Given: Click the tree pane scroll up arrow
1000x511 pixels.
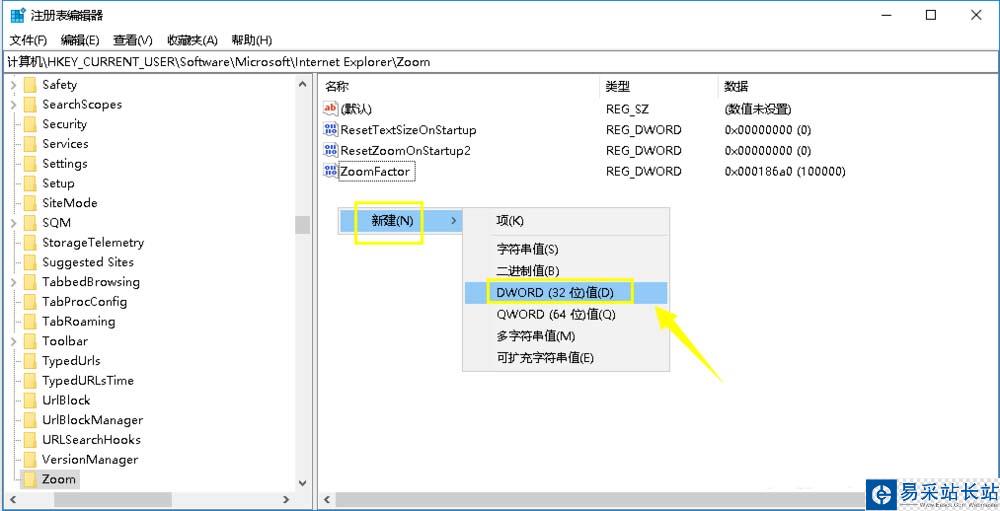Looking at the screenshot, I should tap(302, 84).
